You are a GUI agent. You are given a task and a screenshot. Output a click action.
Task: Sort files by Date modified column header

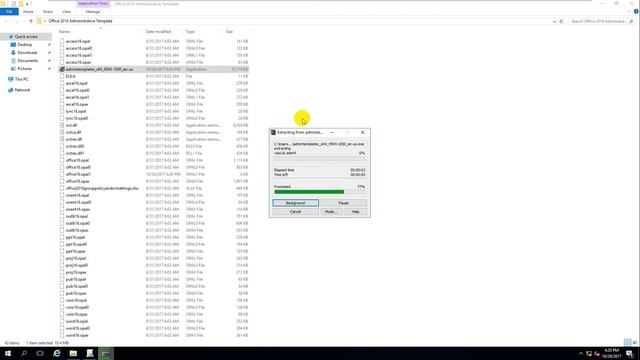(158, 32)
